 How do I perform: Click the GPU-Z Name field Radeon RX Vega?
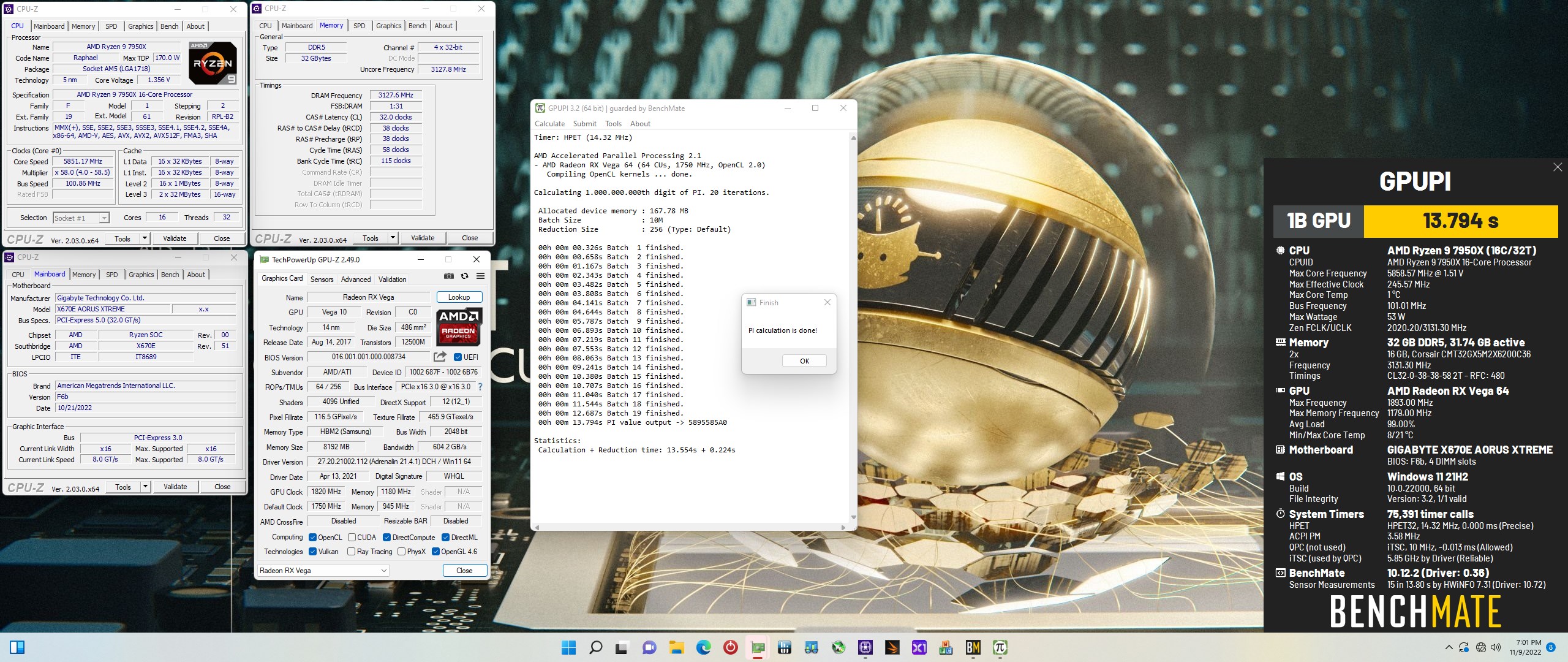pyautogui.click(x=369, y=297)
